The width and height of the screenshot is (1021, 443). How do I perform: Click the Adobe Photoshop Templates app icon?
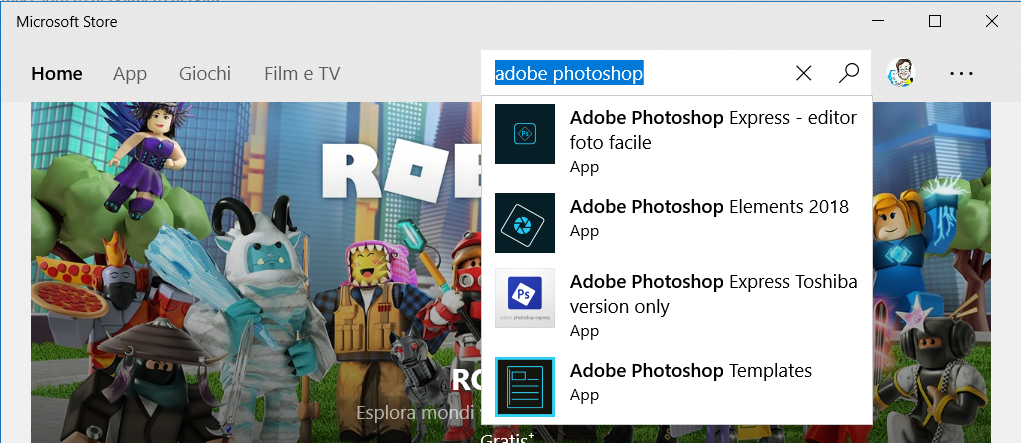[x=525, y=386]
